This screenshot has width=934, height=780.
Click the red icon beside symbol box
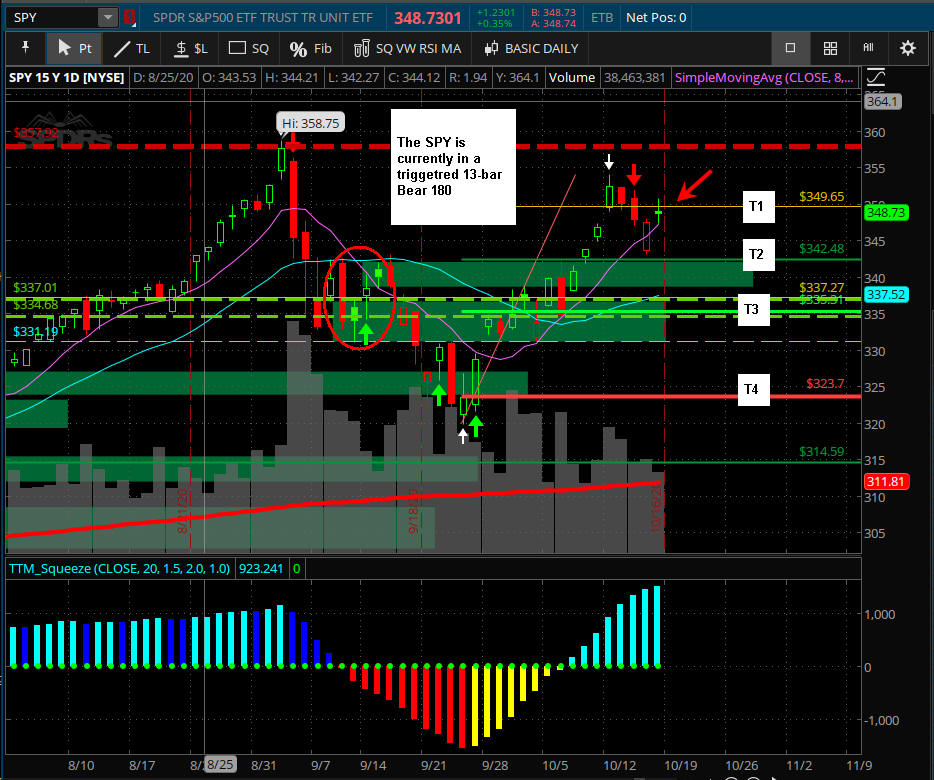coord(127,17)
